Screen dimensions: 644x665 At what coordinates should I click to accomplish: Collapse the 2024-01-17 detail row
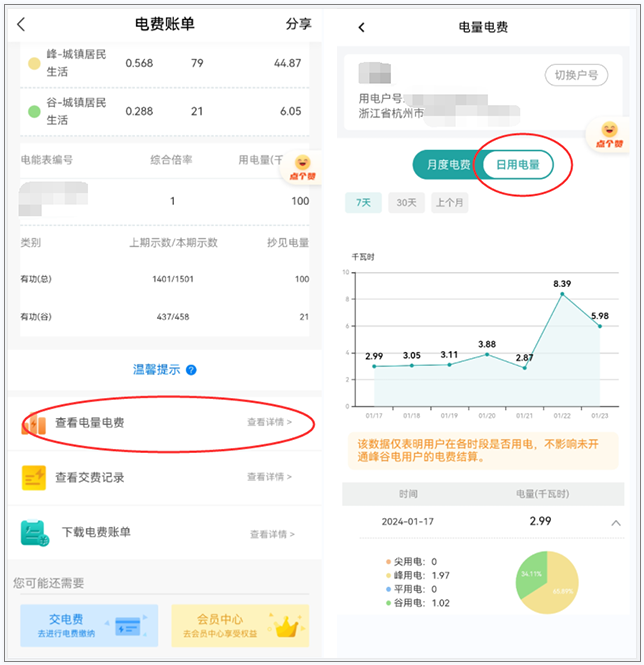[614, 522]
